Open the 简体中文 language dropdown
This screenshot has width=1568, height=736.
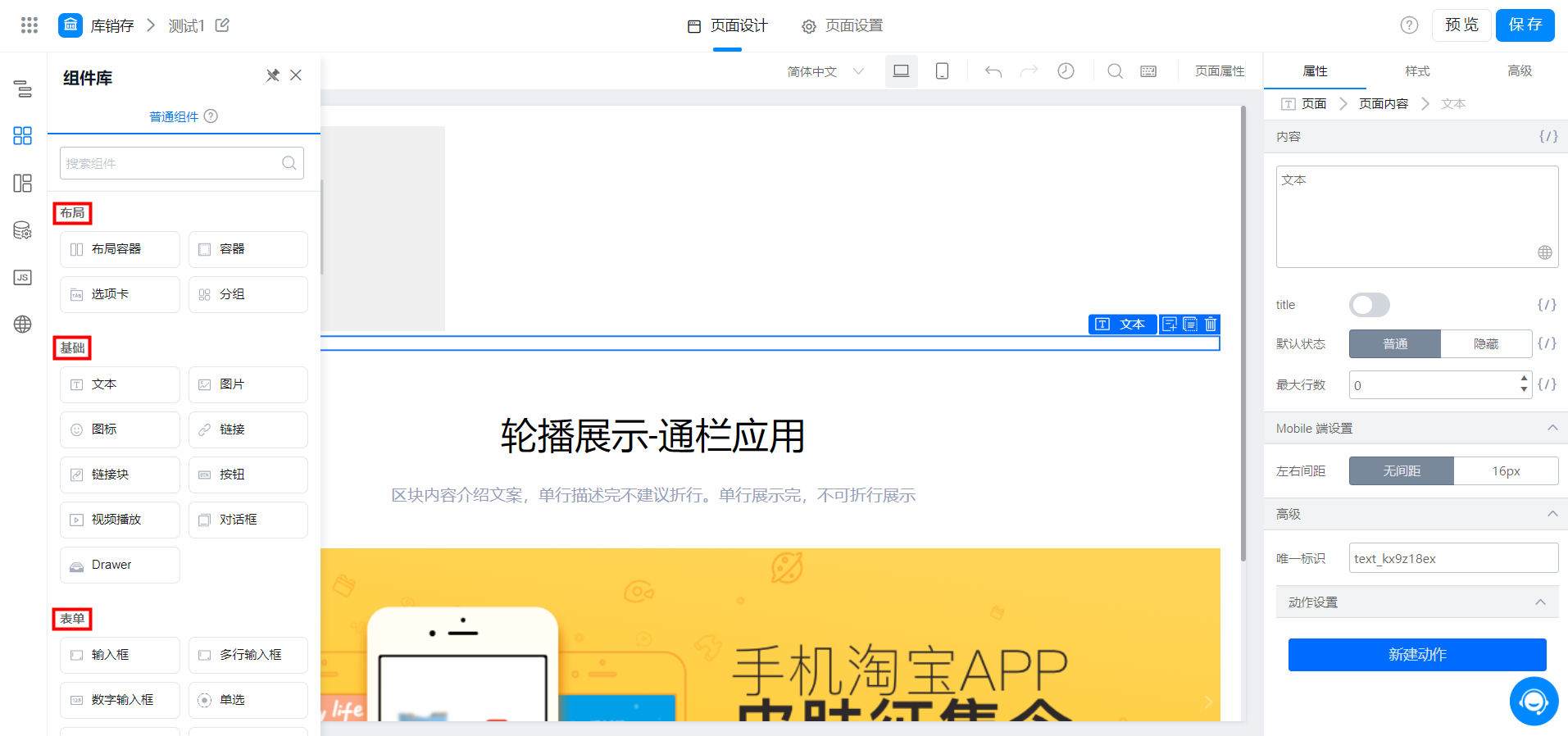tap(825, 71)
